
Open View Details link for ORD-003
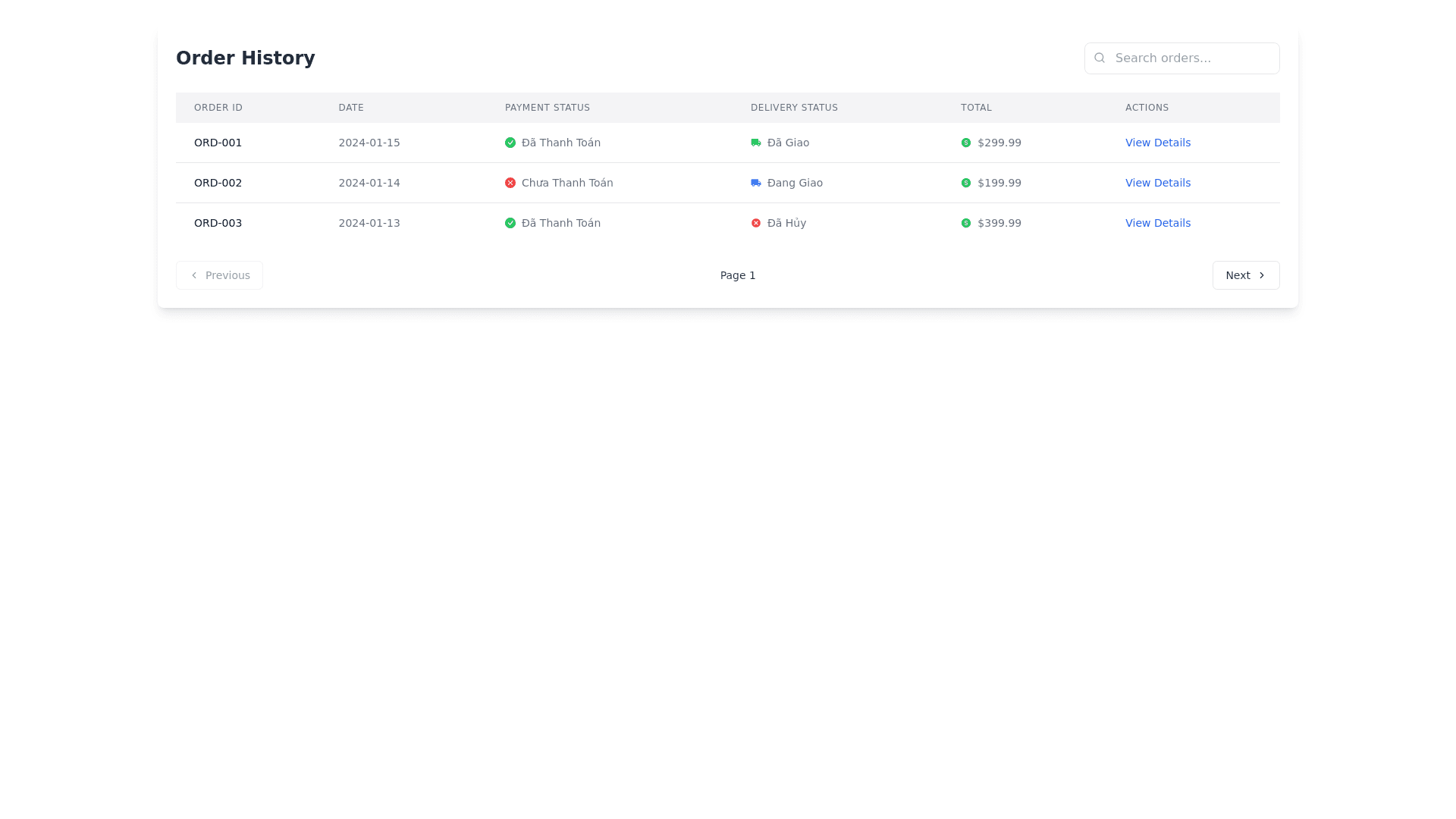click(1157, 223)
